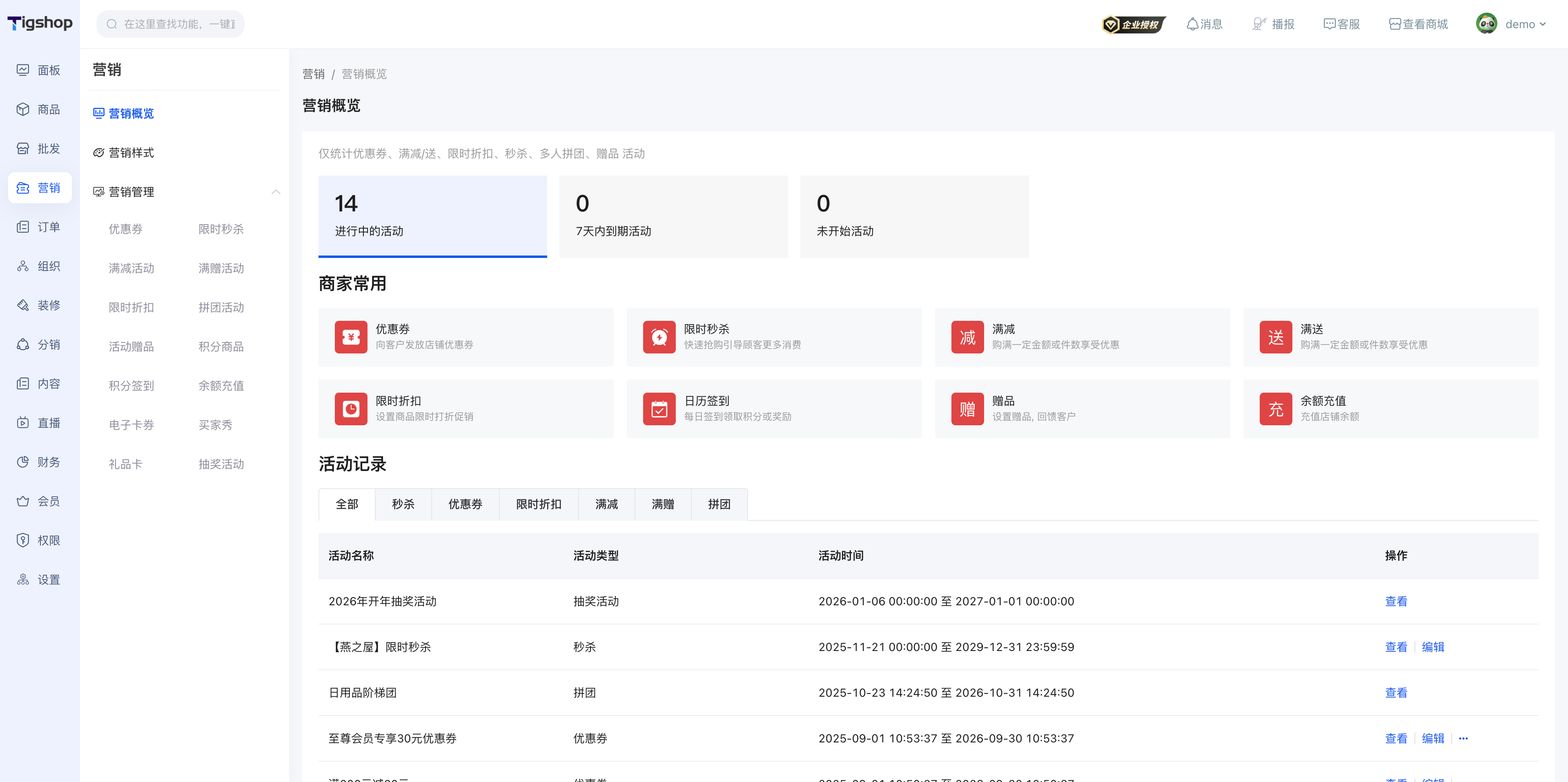Open 满赠活动 in the submenu
Screen dimensions: 1568x782
point(221,269)
